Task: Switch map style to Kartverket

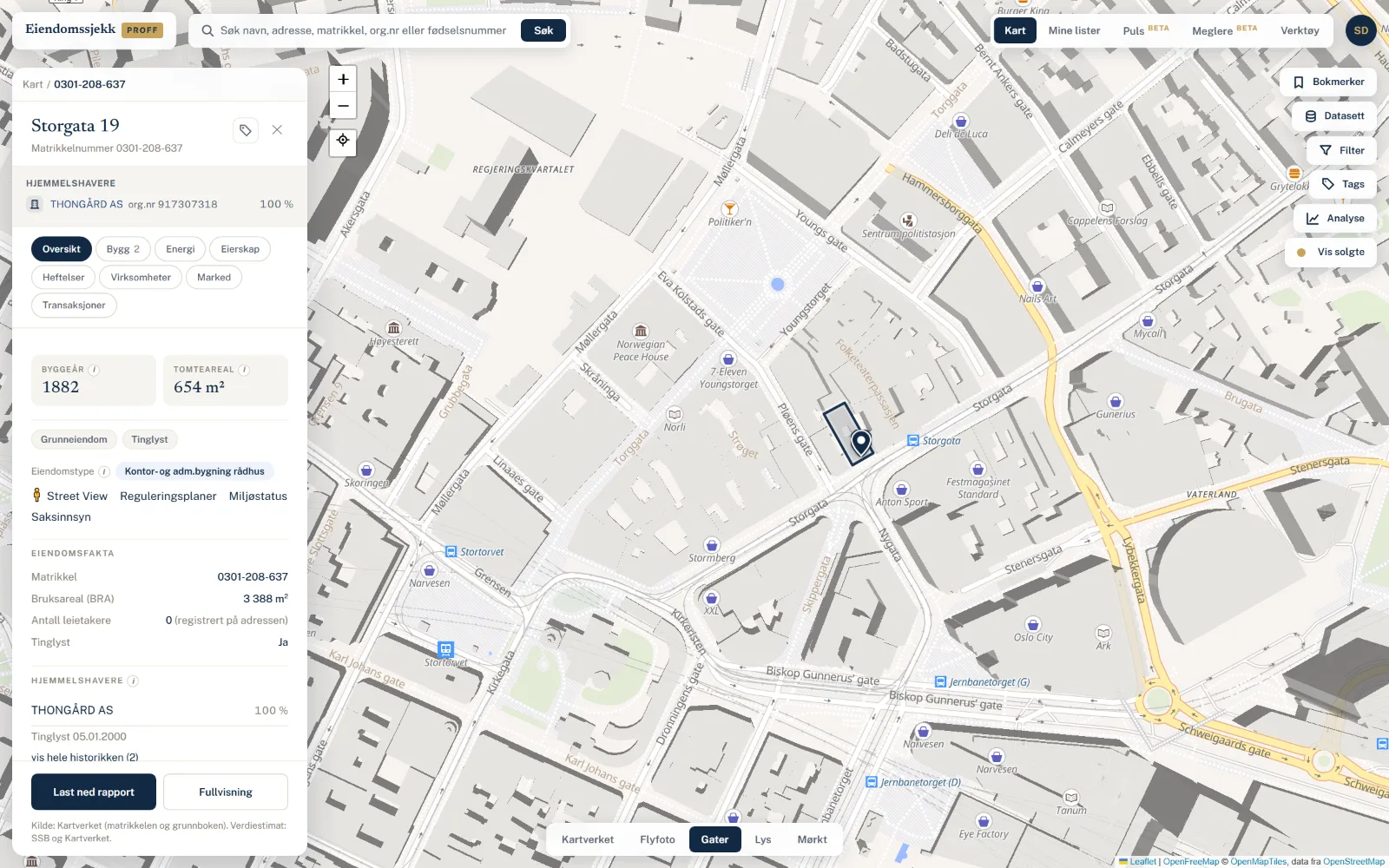Action: click(x=588, y=839)
